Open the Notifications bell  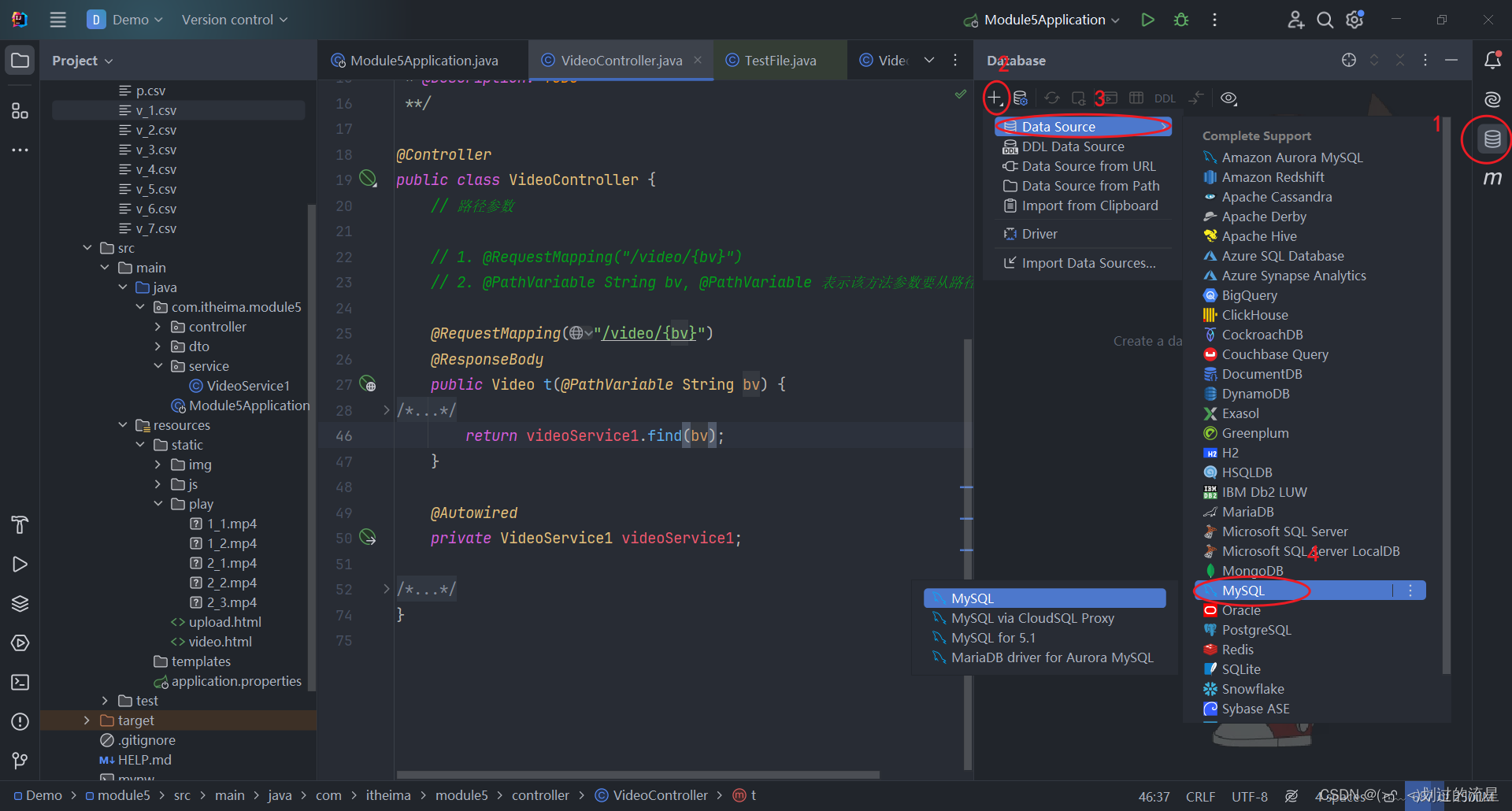[1492, 60]
